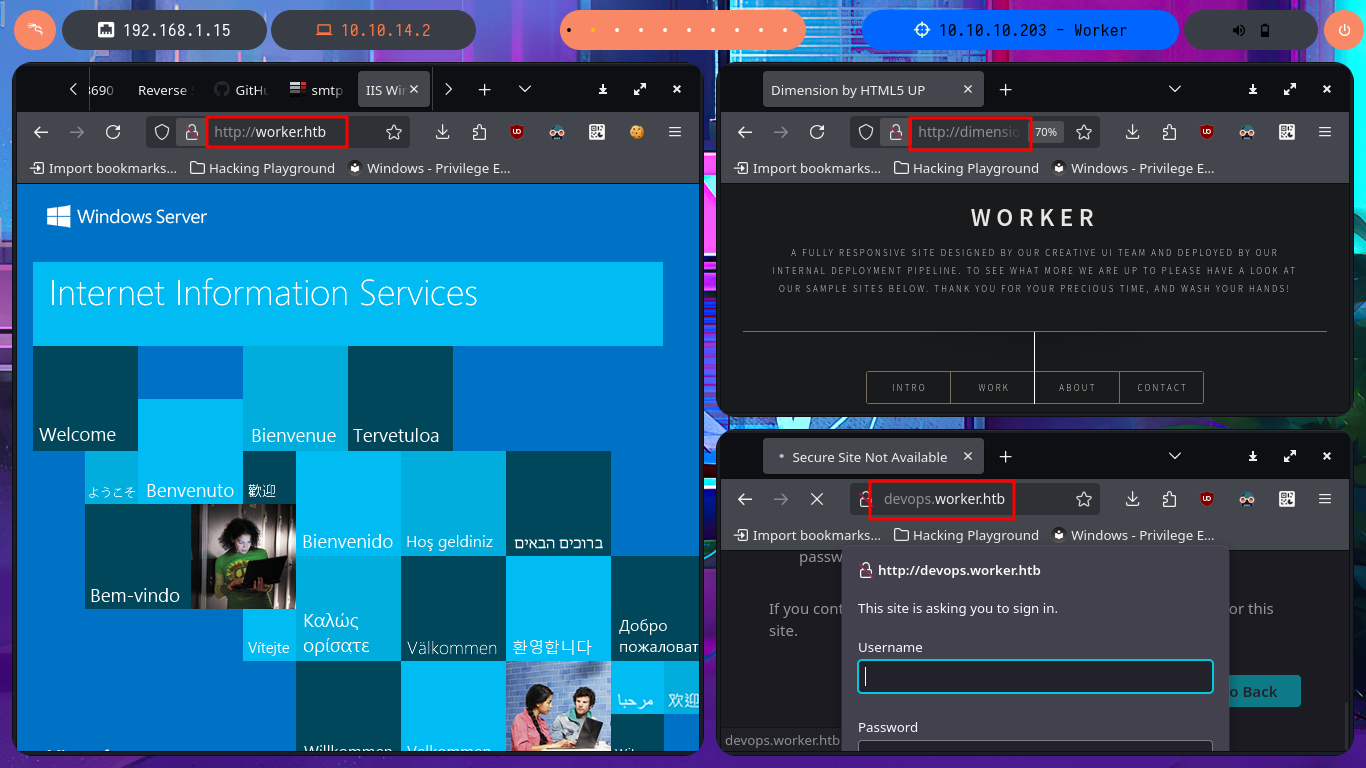
Task: Switch to the smtp tab
Action: 317,90
